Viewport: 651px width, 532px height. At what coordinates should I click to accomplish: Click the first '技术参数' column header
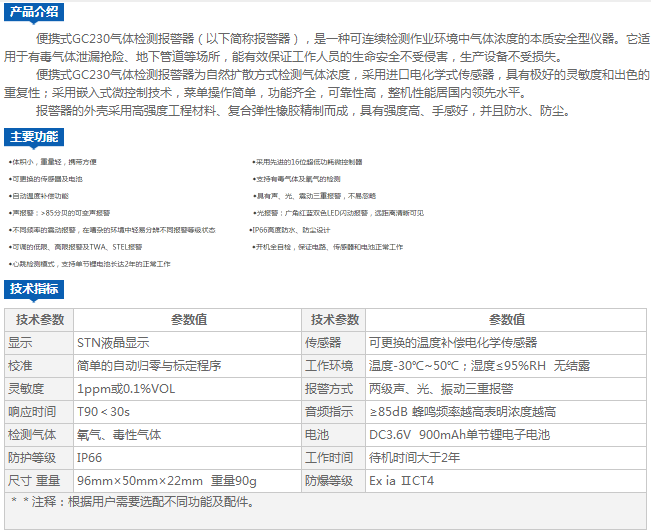pos(39,320)
